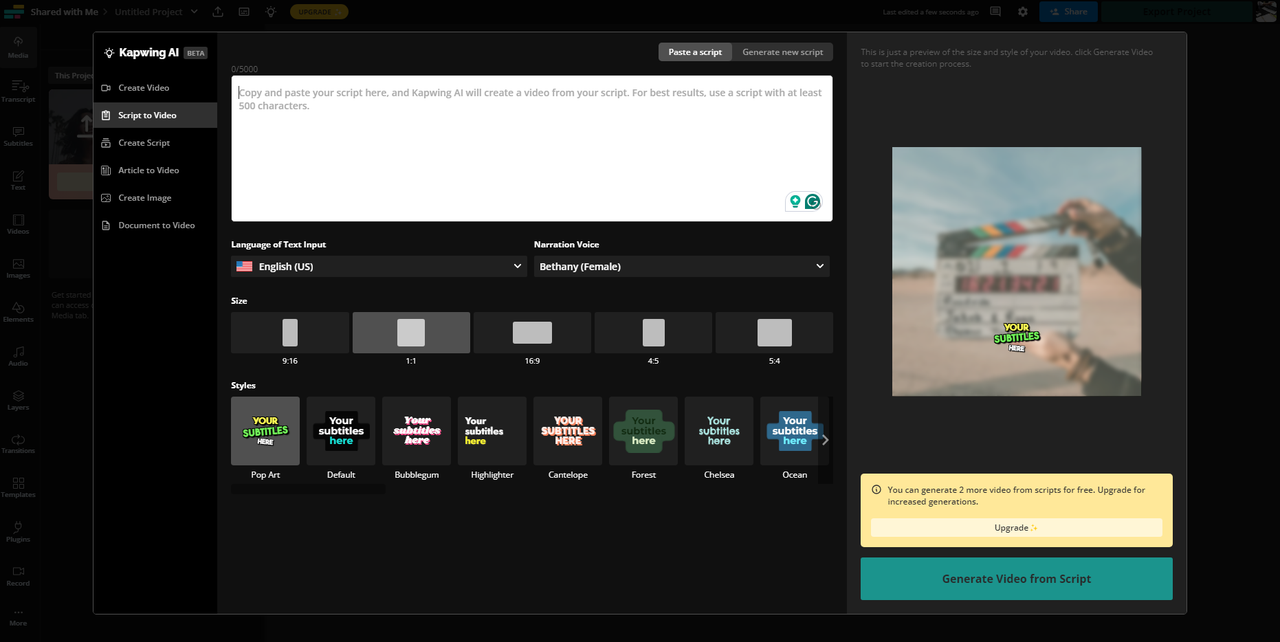This screenshot has width=1280, height=642.
Task: Click the Share button in top bar
Action: [1068, 12]
